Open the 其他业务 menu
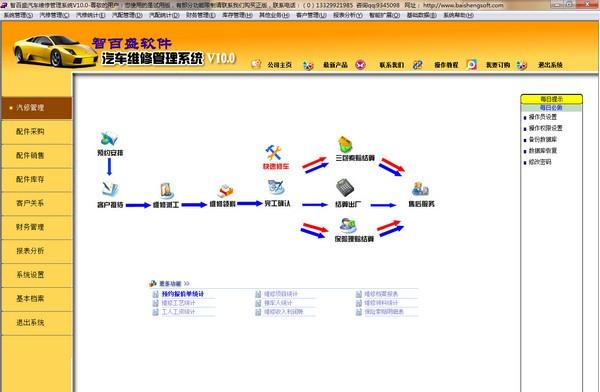The image size is (600, 392). click(x=274, y=15)
